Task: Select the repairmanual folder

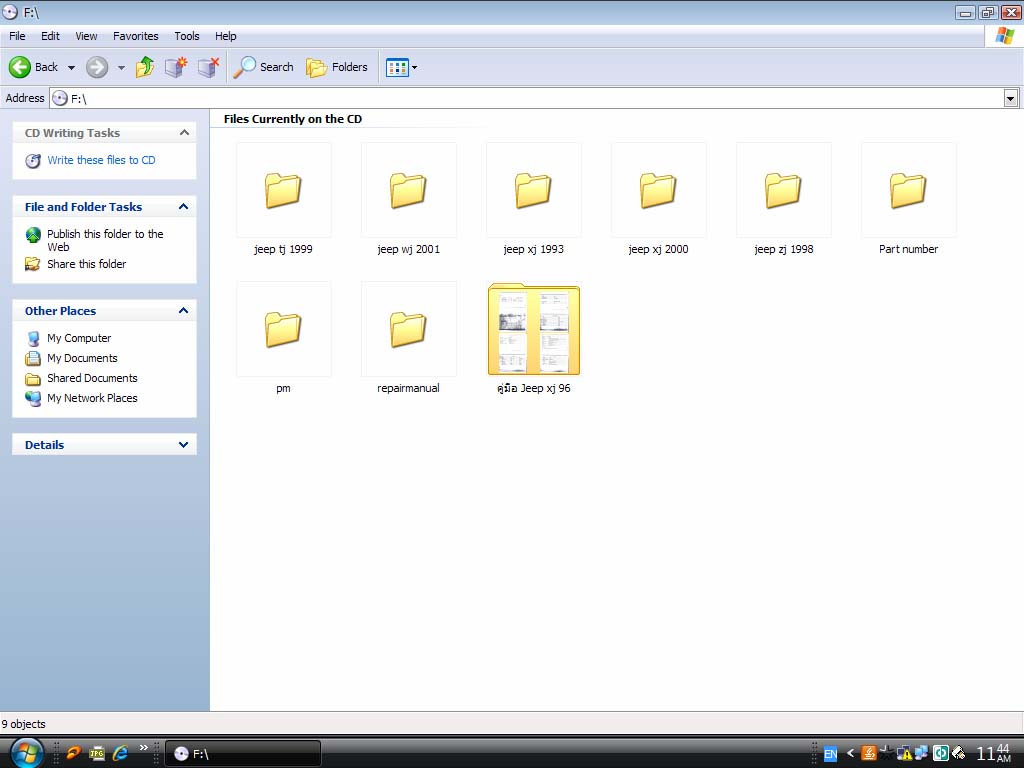Action: pos(408,329)
